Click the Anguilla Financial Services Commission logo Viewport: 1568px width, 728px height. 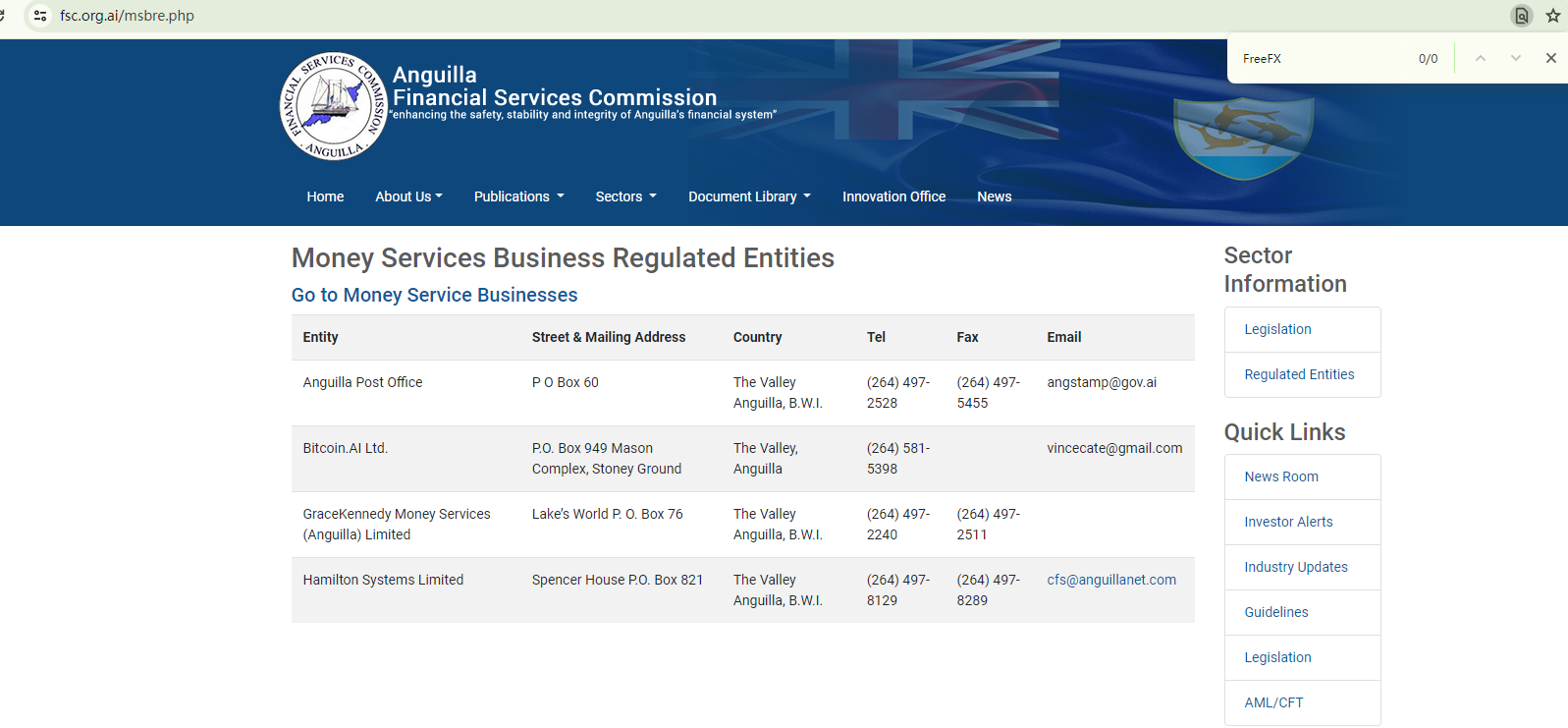334,106
